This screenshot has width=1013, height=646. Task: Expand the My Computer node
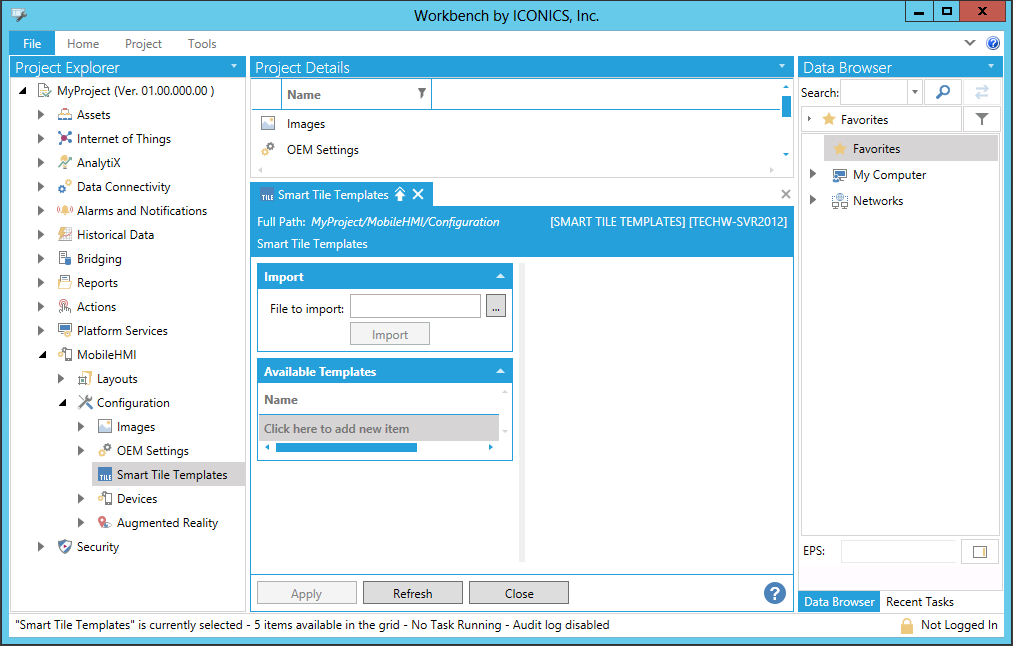[813, 174]
